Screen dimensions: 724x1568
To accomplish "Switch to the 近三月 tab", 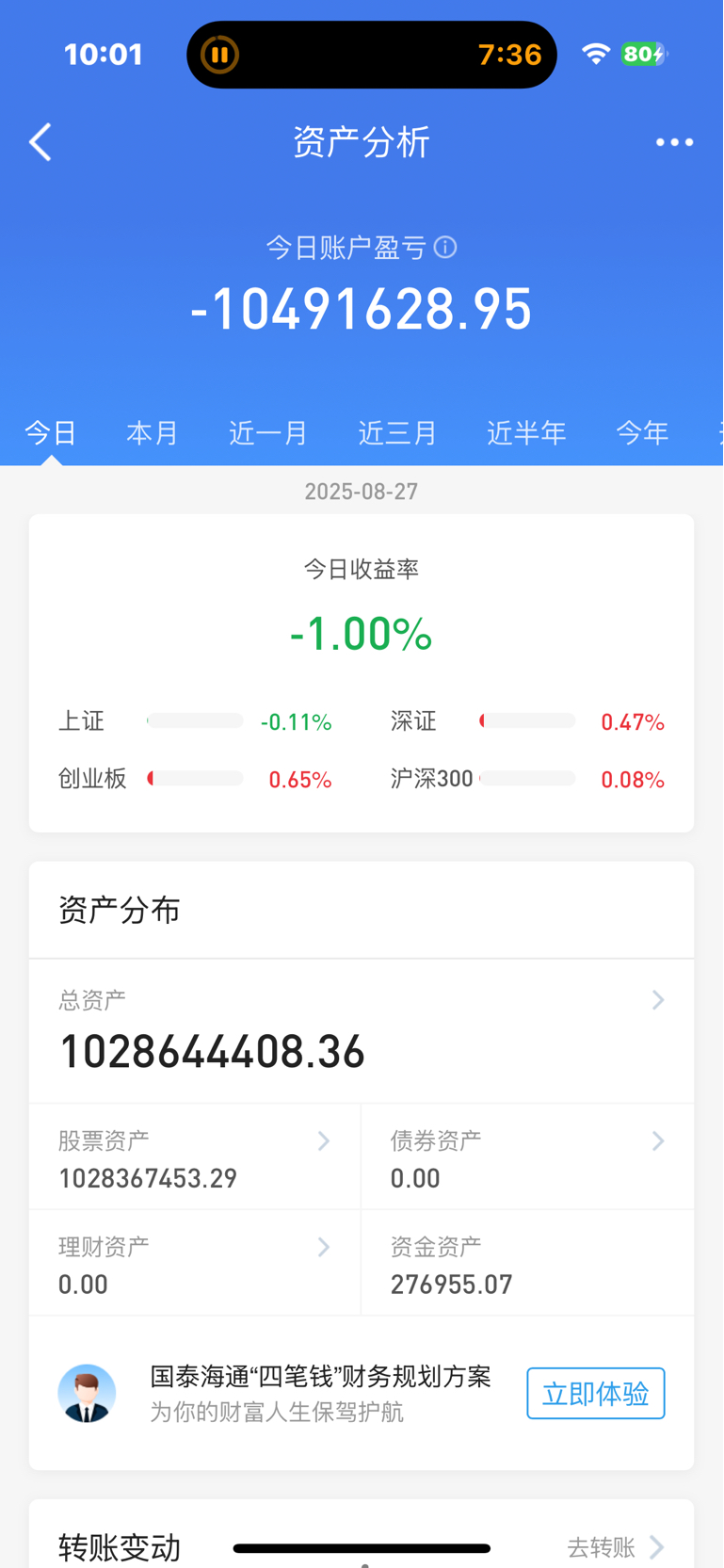I will (397, 433).
